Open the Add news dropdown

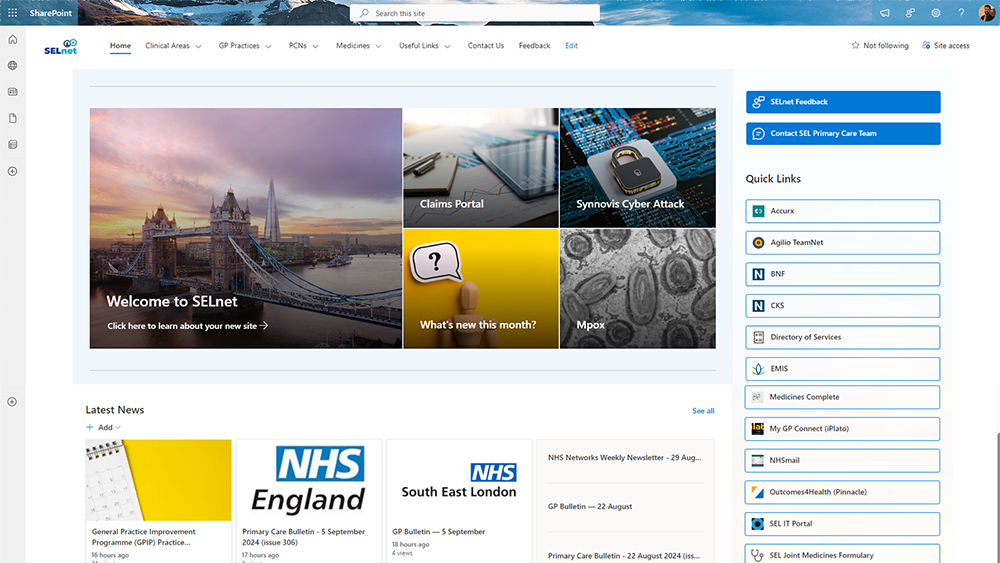pyautogui.click(x=103, y=427)
